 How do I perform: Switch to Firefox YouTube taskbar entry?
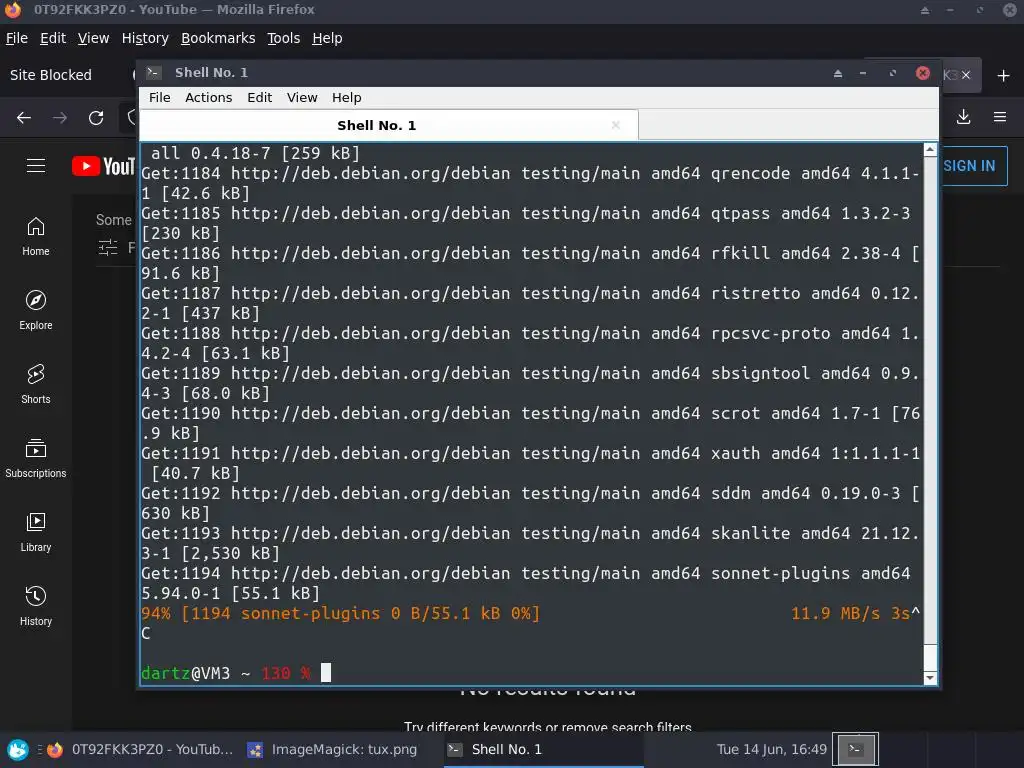(x=140, y=749)
